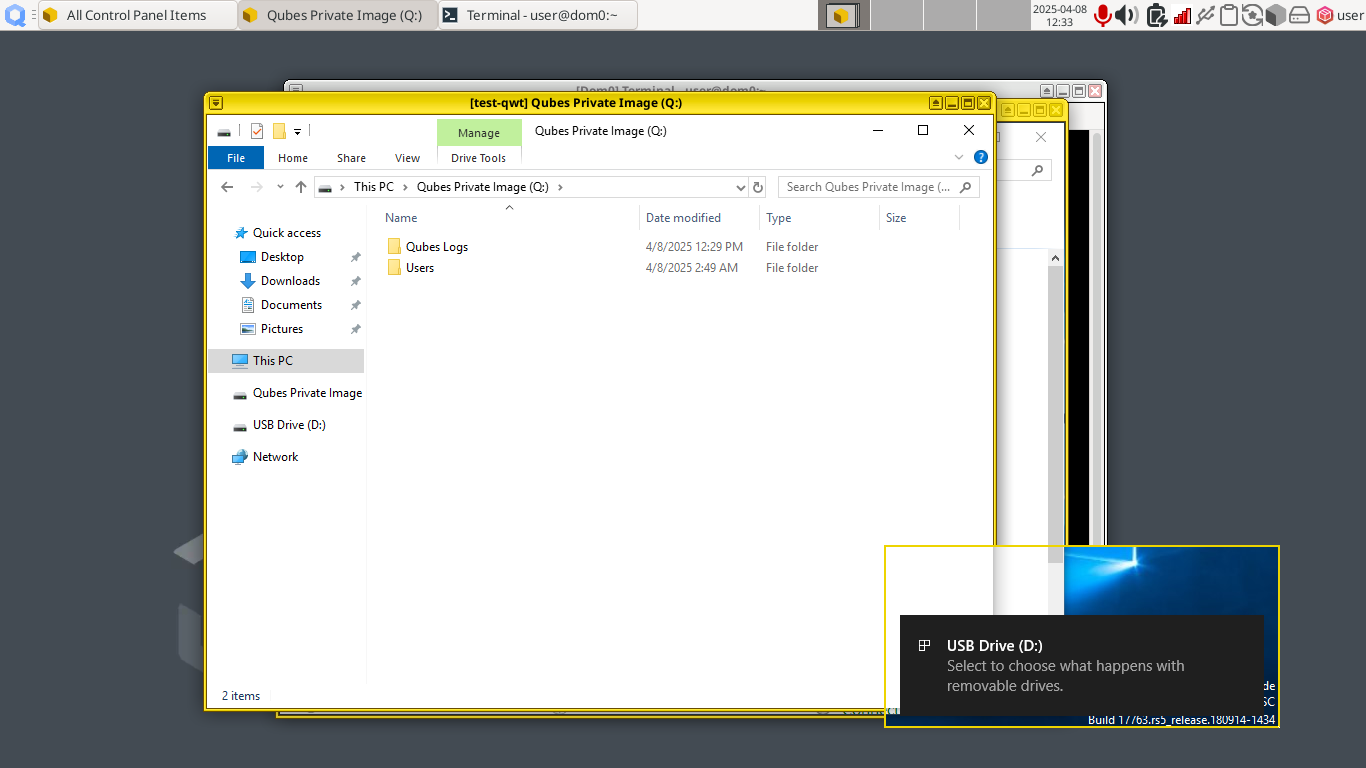Open the volume speaker tray icon

(x=1127, y=15)
